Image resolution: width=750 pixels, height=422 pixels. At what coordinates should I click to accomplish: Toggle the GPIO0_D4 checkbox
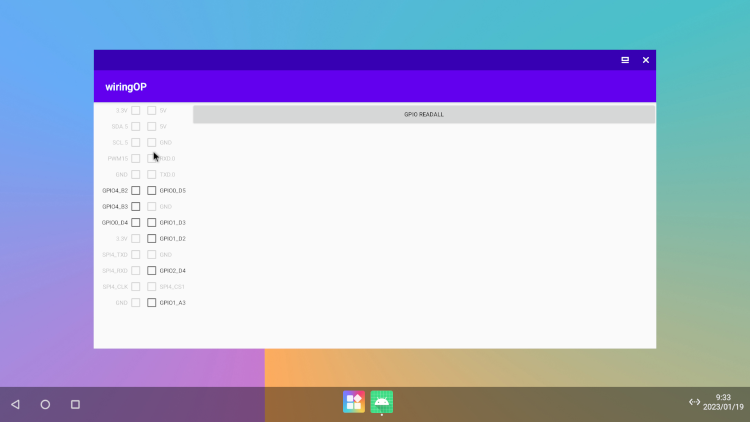click(136, 222)
